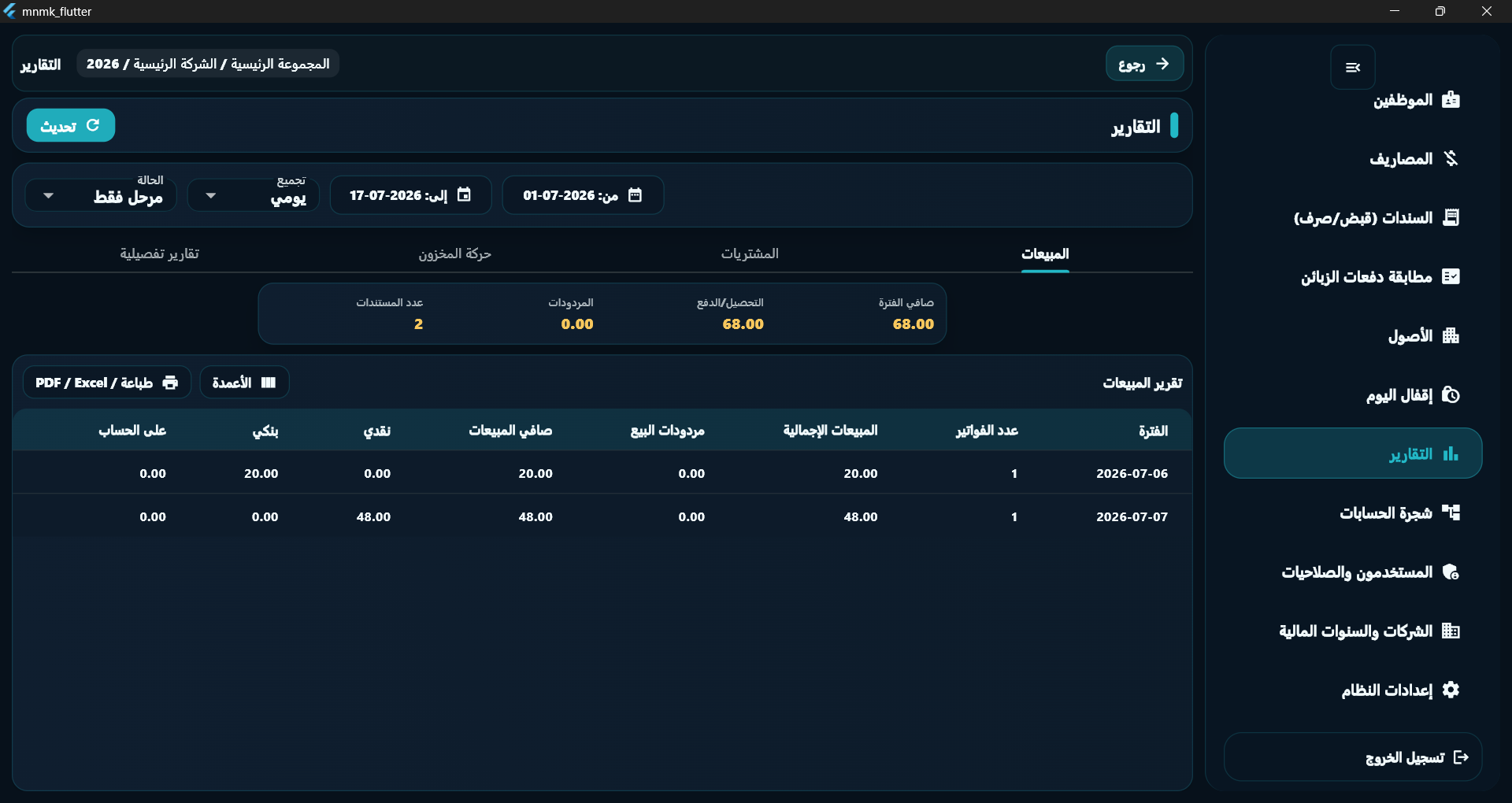Open Employees via the badge icon
The image size is (1512, 803).
coord(1451,100)
